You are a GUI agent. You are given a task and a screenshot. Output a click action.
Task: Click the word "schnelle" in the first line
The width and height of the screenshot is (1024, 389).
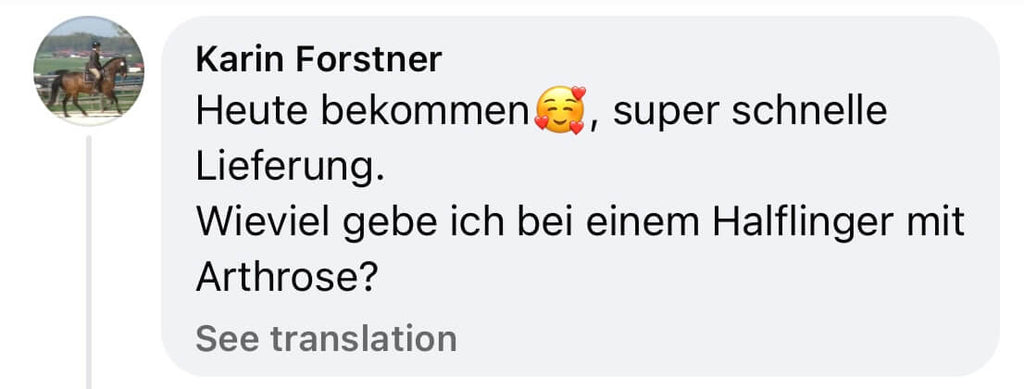[809, 112]
